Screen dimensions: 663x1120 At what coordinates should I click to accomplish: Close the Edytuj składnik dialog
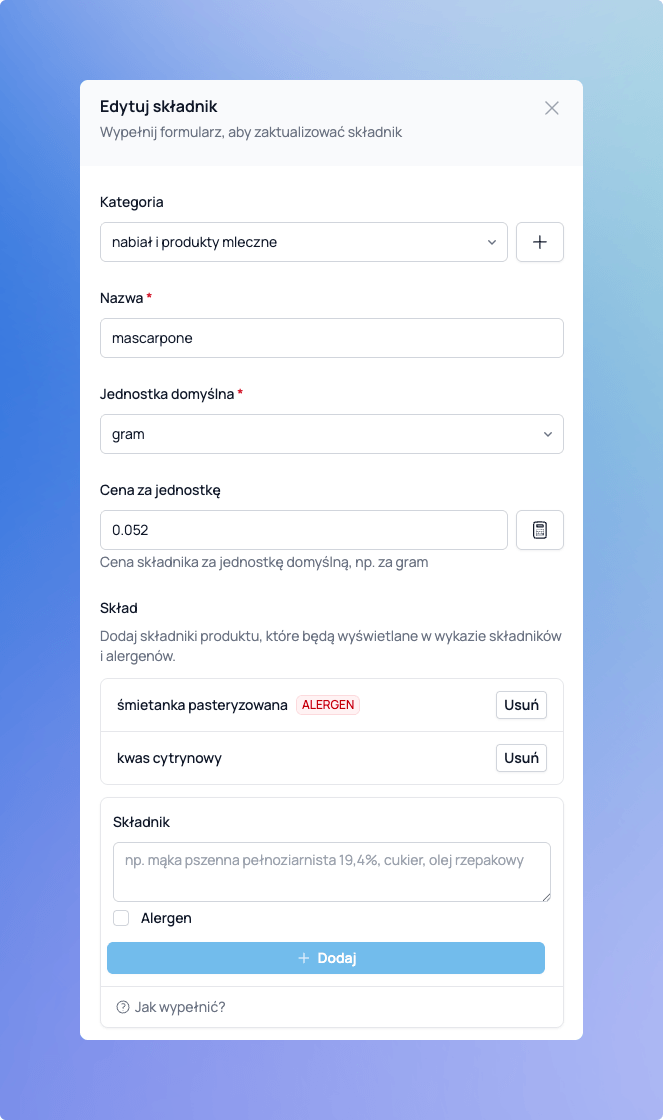click(552, 108)
